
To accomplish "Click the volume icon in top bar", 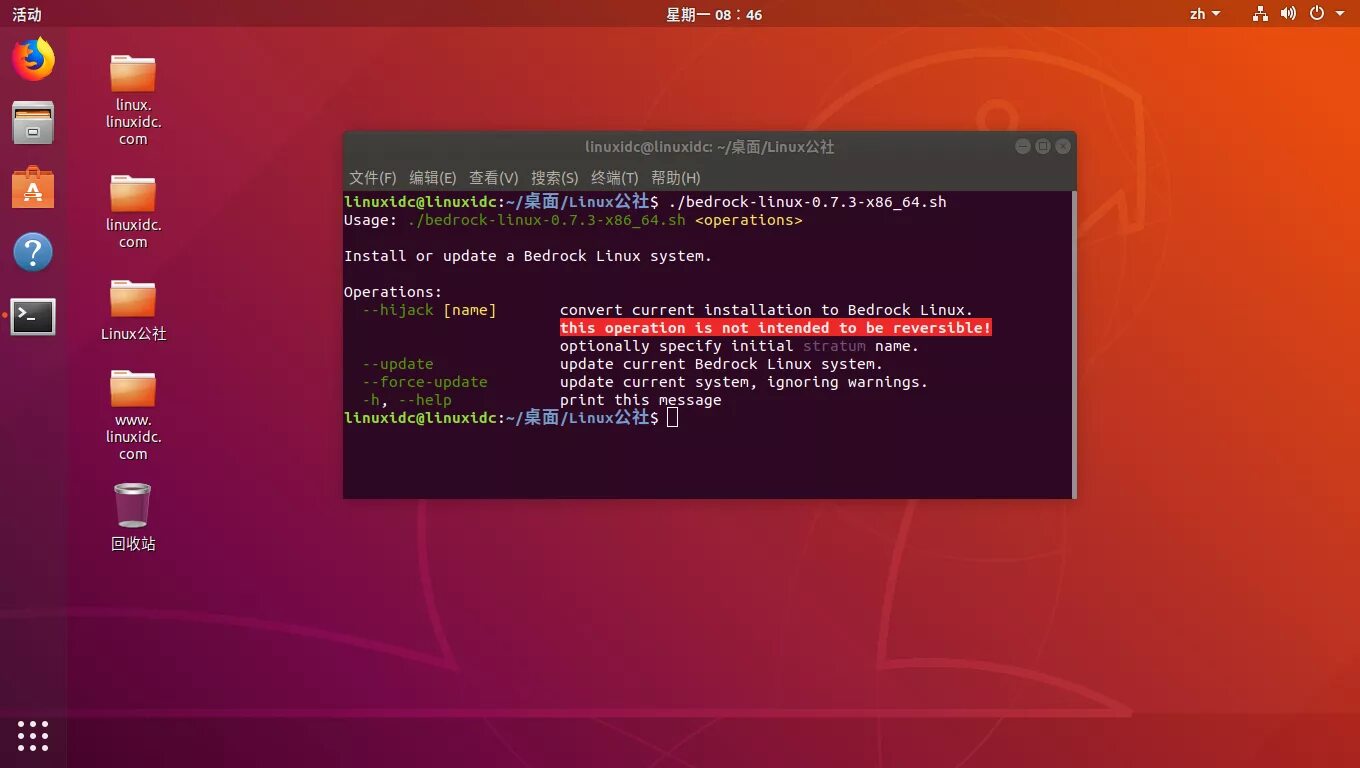I will coord(1288,14).
